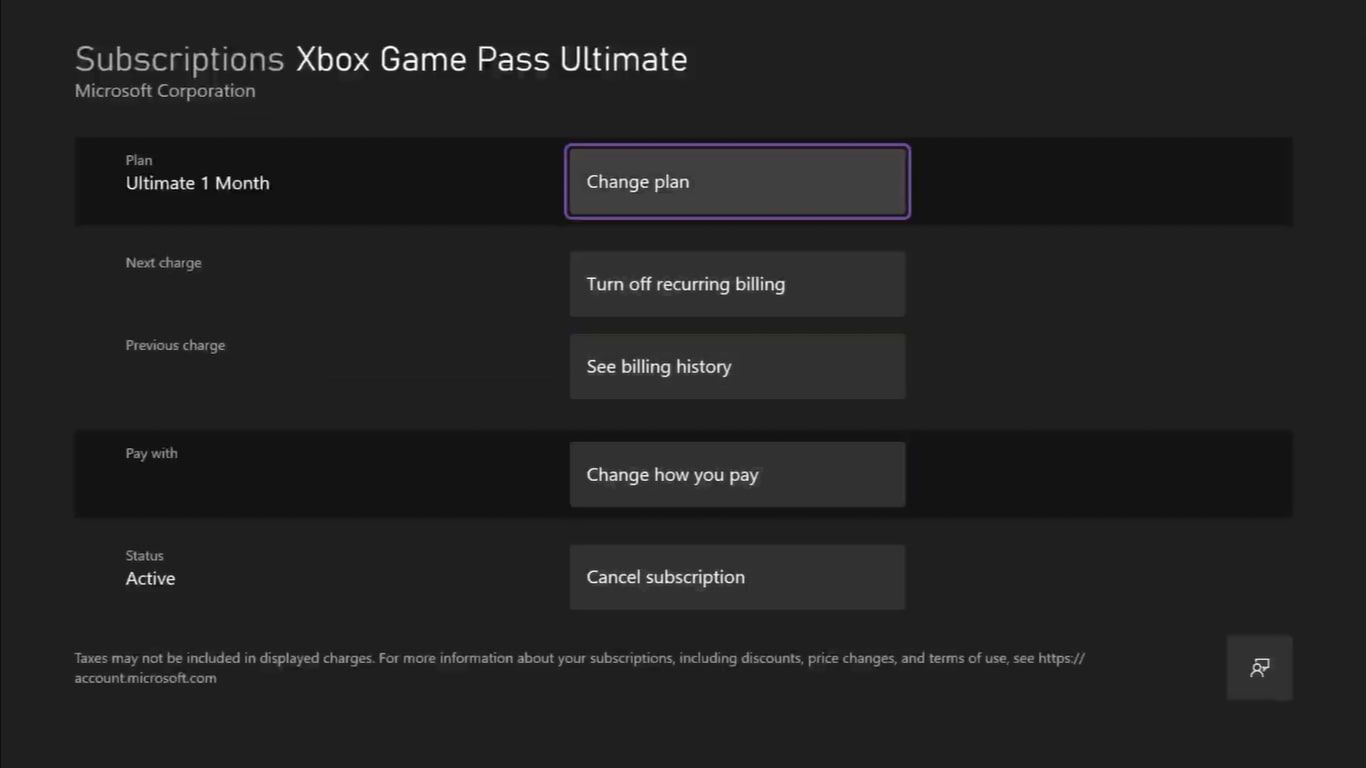Image resolution: width=1366 pixels, height=768 pixels.
Task: Click the taxes disclaimer text at bottom
Action: 578,658
